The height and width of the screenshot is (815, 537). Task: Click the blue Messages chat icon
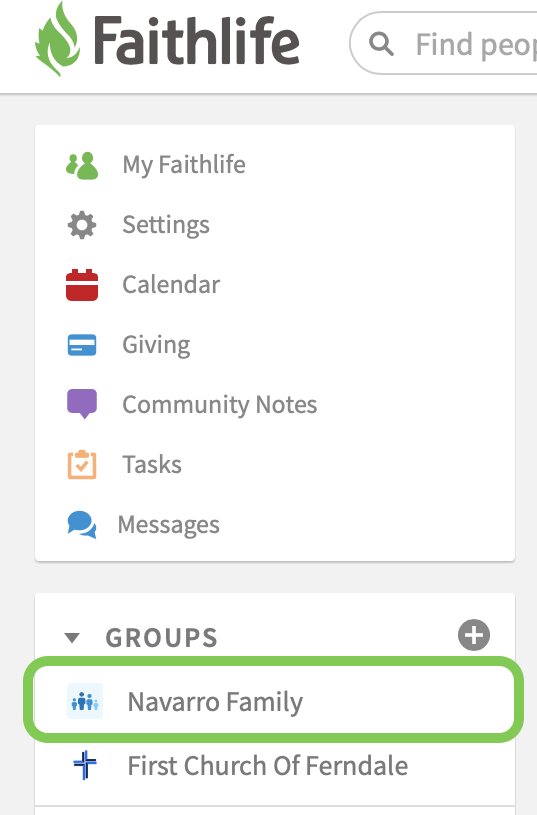[82, 524]
